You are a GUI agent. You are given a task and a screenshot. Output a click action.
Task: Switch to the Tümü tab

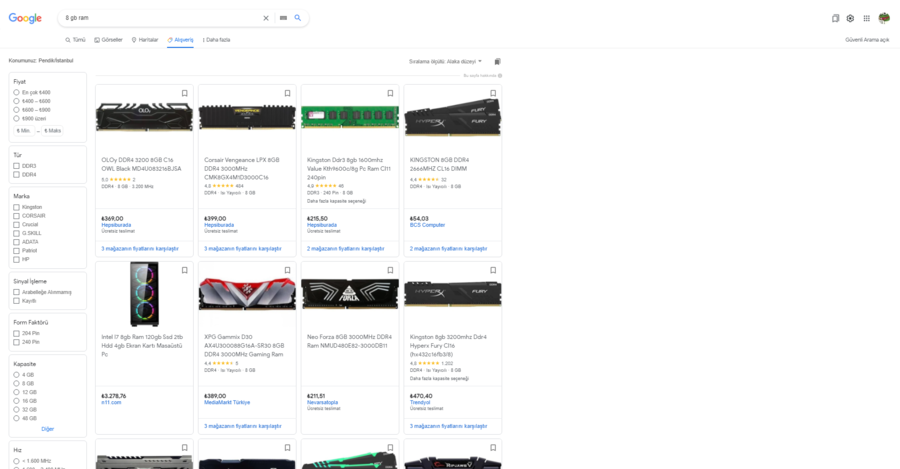75,40
